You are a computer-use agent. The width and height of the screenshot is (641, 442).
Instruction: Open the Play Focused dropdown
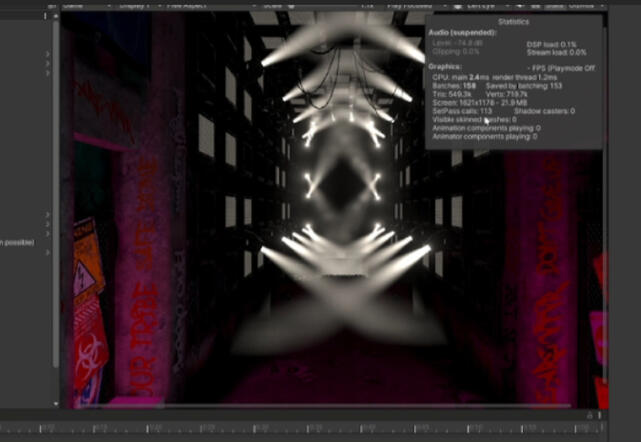(x=417, y=6)
